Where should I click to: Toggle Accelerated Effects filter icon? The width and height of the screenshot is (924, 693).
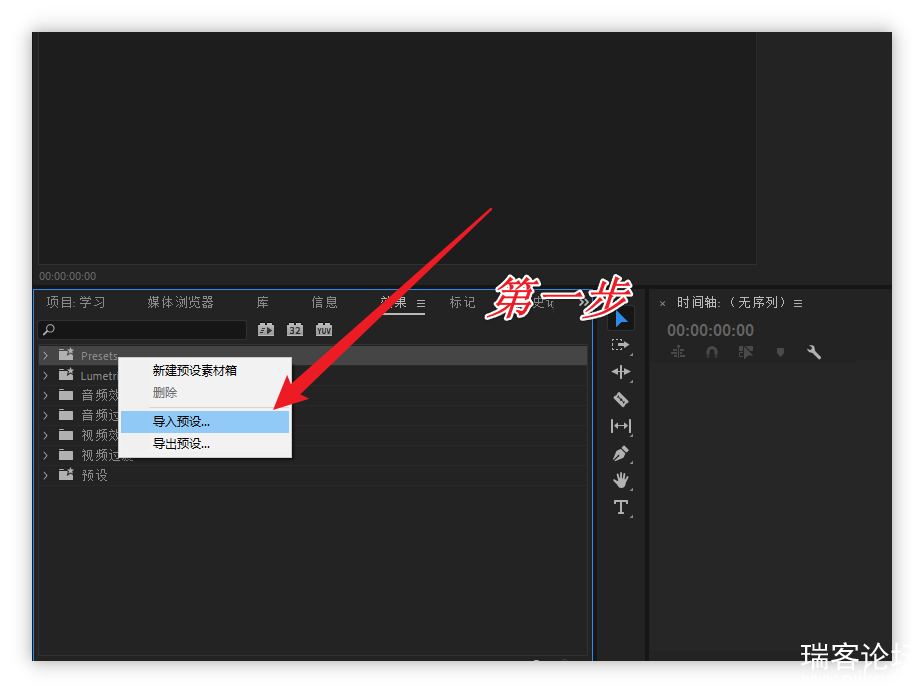coord(266,330)
